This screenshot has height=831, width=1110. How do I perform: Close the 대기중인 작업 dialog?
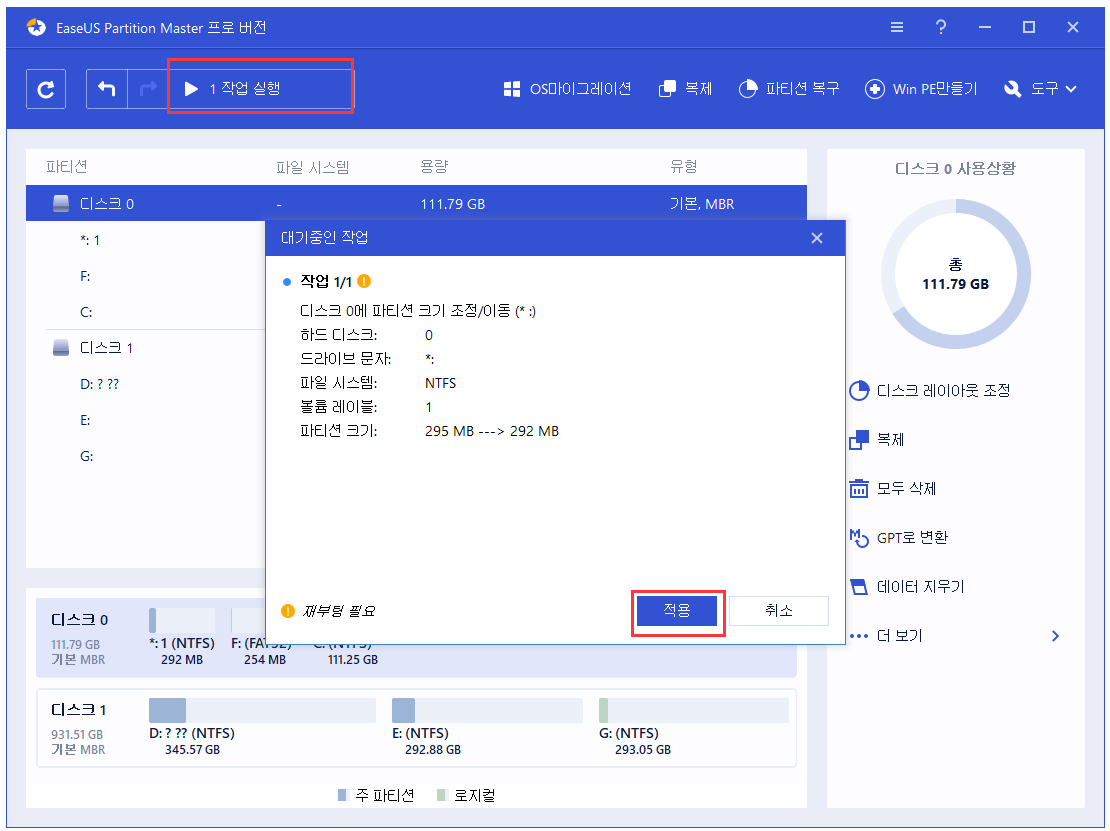tap(817, 238)
